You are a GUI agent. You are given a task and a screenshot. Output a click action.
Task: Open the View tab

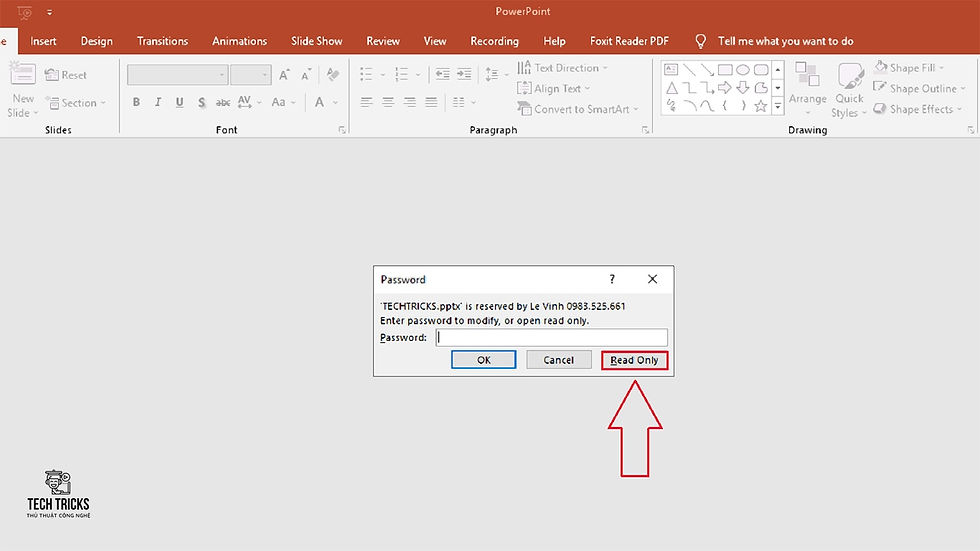click(x=435, y=41)
